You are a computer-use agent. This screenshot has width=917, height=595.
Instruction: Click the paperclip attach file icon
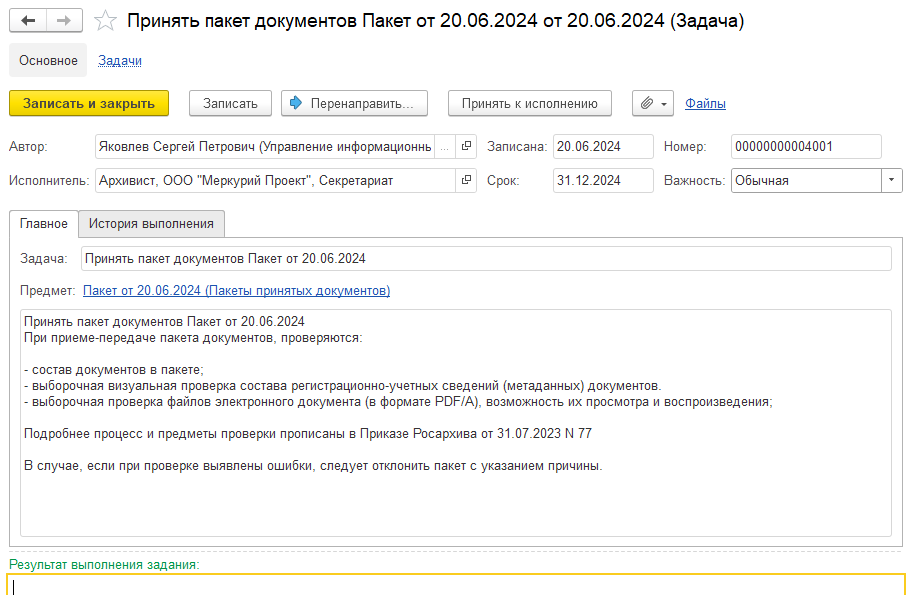coord(646,104)
